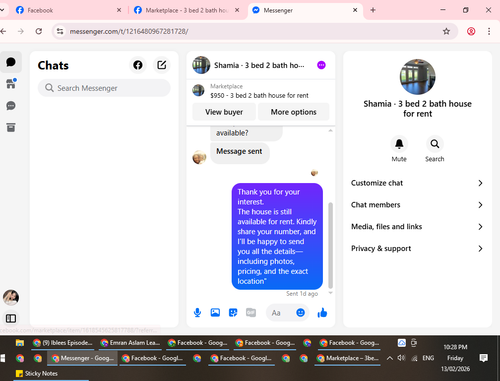The height and width of the screenshot is (381, 500).
Task: Open the browser extension red icon
Action: pyautogui.click(x=471, y=31)
